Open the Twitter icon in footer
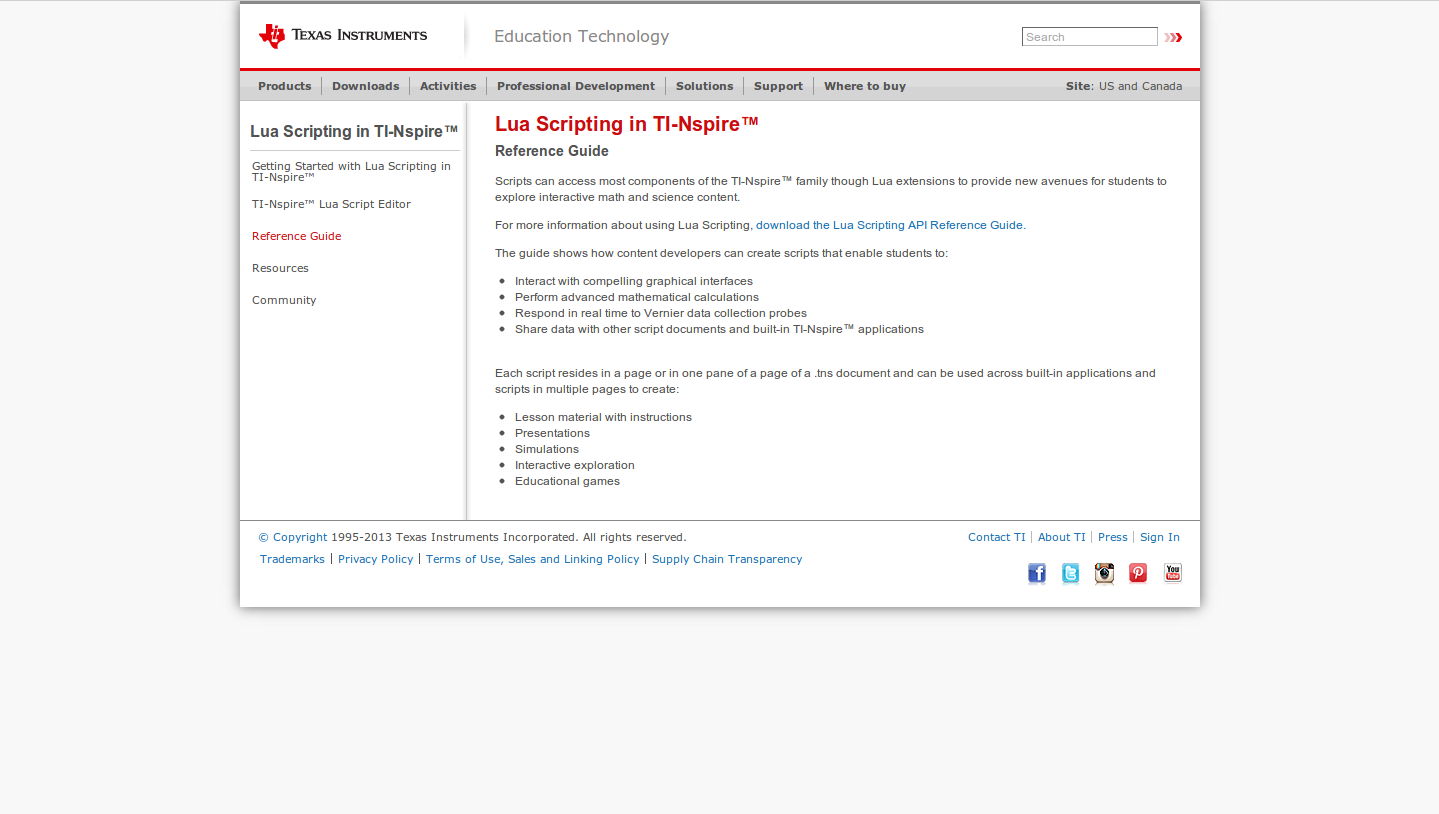The height and width of the screenshot is (814, 1439). [x=1070, y=573]
